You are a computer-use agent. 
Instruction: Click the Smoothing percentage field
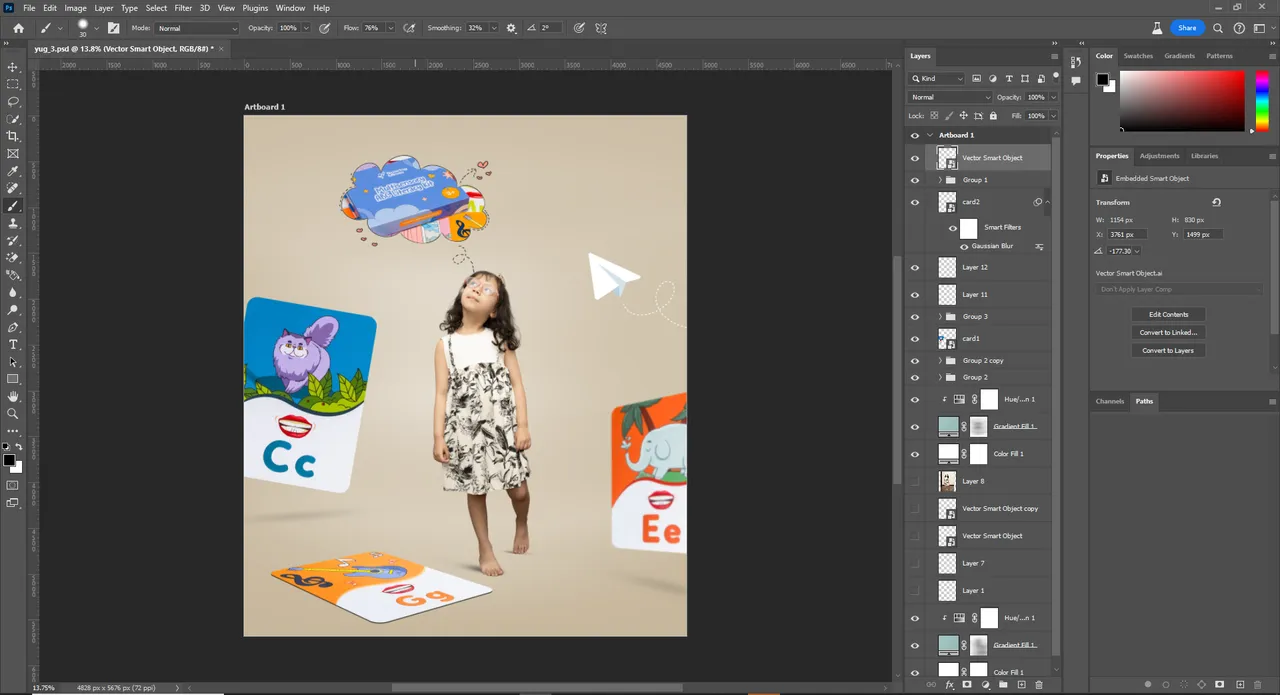tap(478, 28)
